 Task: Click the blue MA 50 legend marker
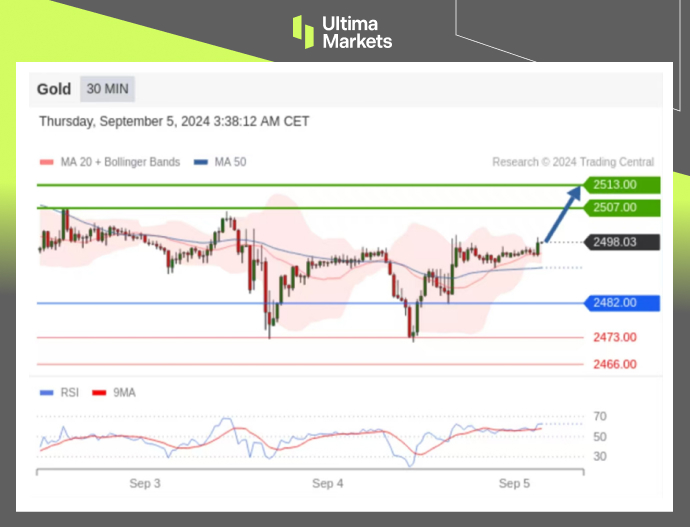coord(201,162)
